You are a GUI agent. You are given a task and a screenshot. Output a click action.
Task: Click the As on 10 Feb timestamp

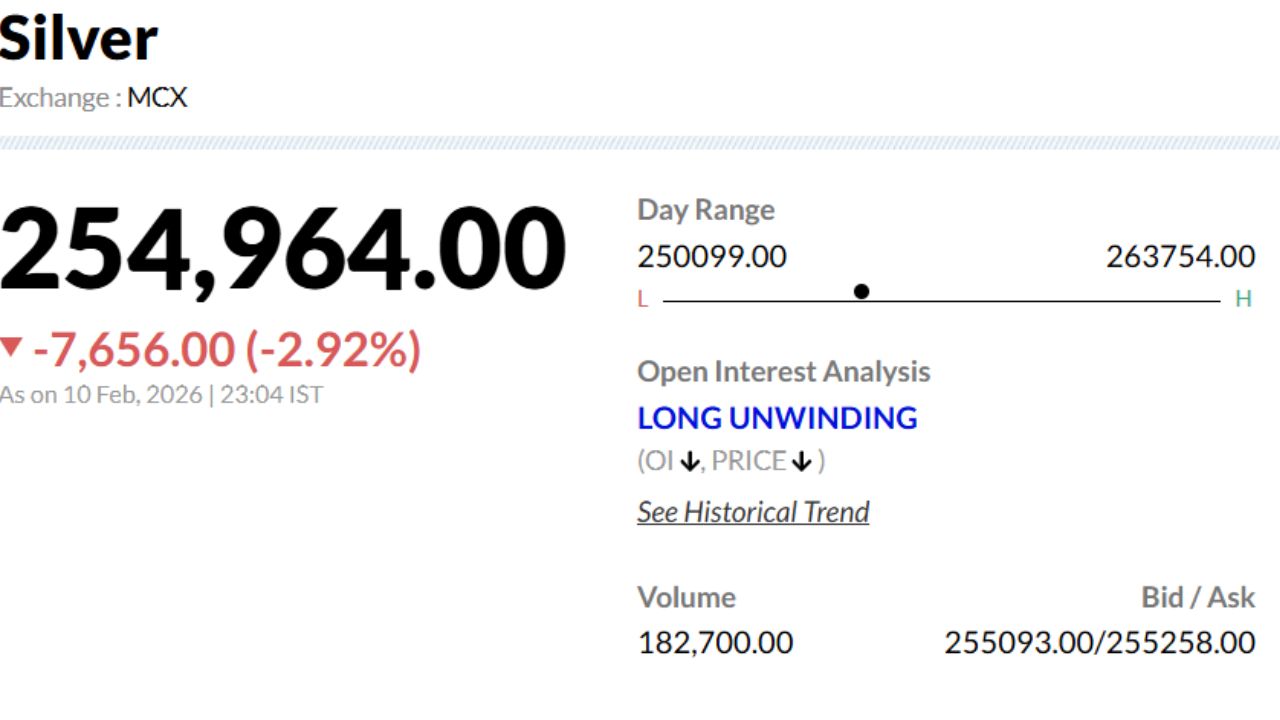click(x=161, y=394)
